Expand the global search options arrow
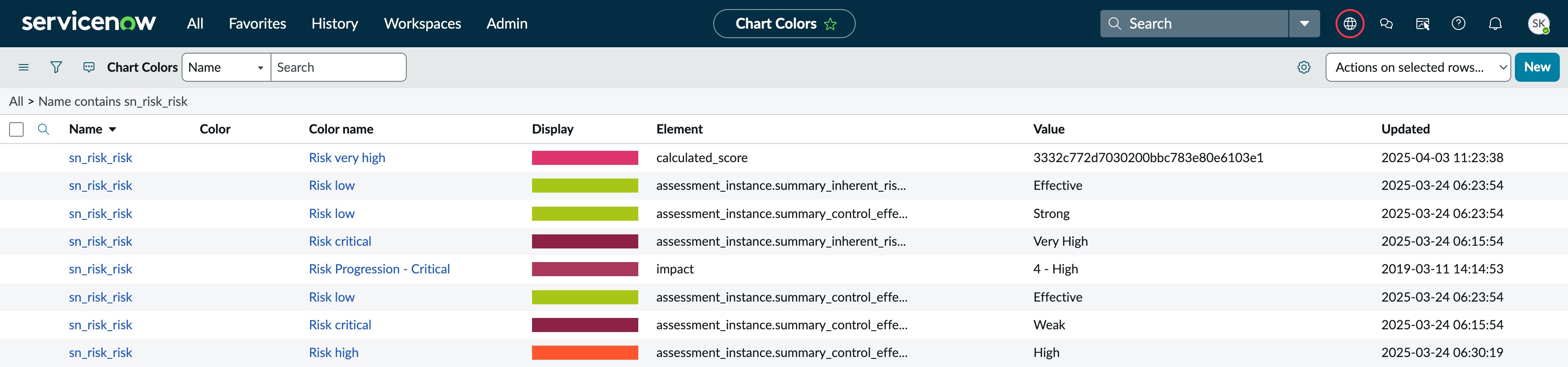 (1304, 24)
